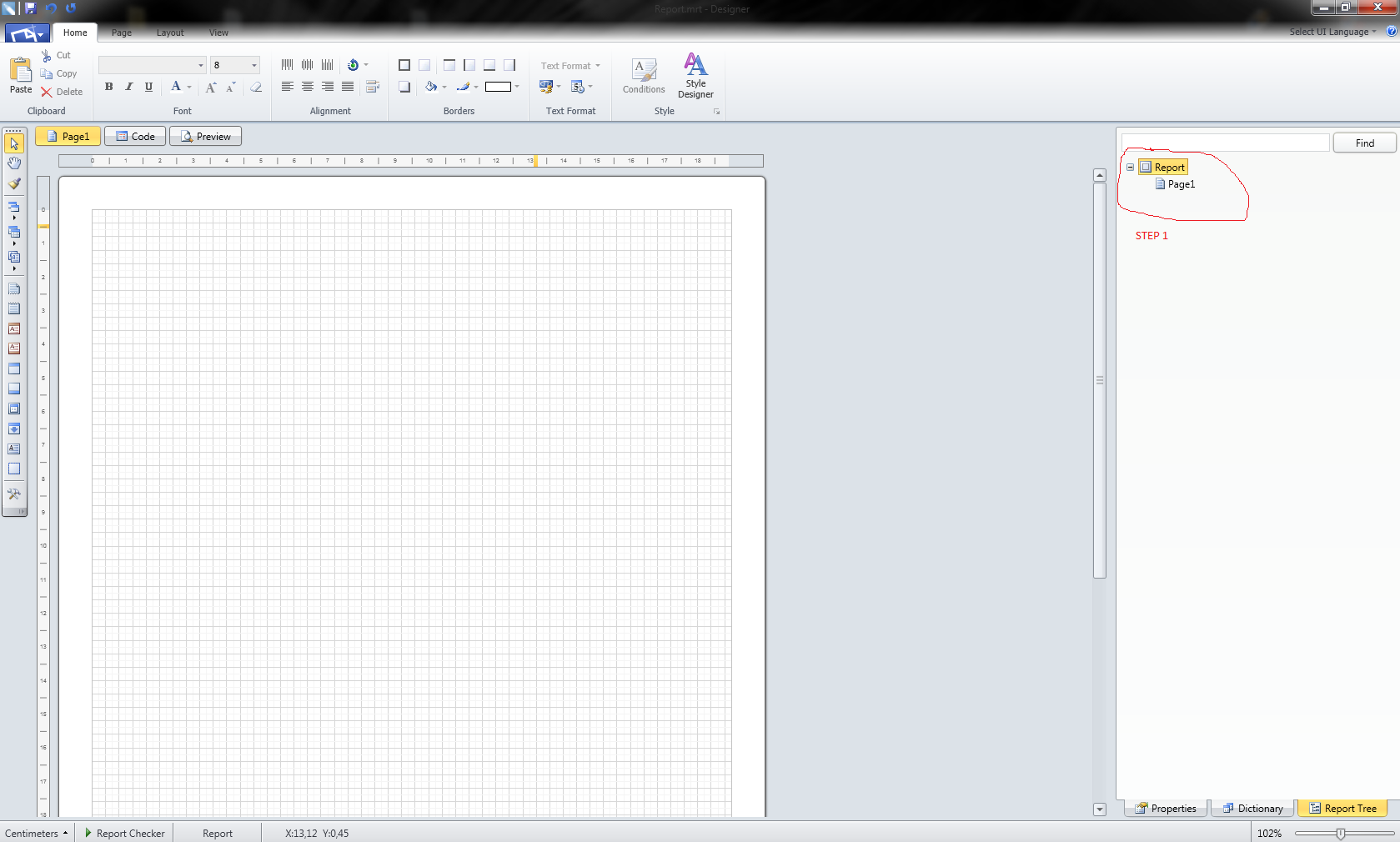
Task: Click the report tree search field
Action: pos(1225,143)
